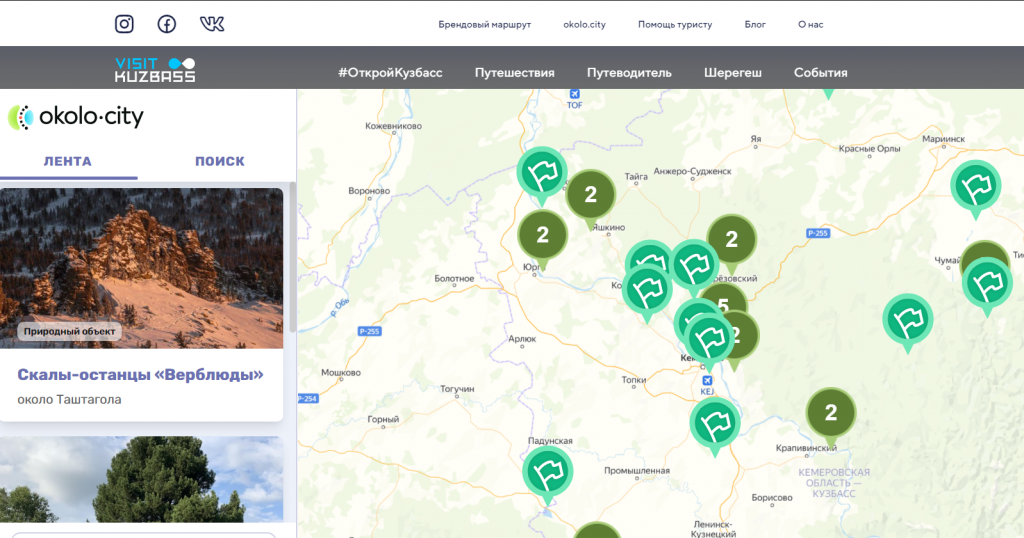Screen dimensions: 1024x538
Task: Click cluster marker 2 above Юрга
Action: coord(542,236)
